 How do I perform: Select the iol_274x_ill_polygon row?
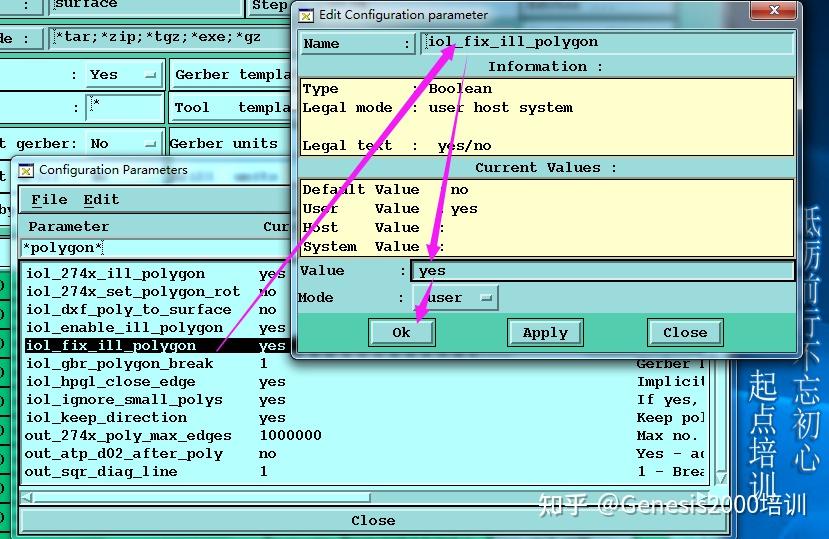pyautogui.click(x=156, y=273)
